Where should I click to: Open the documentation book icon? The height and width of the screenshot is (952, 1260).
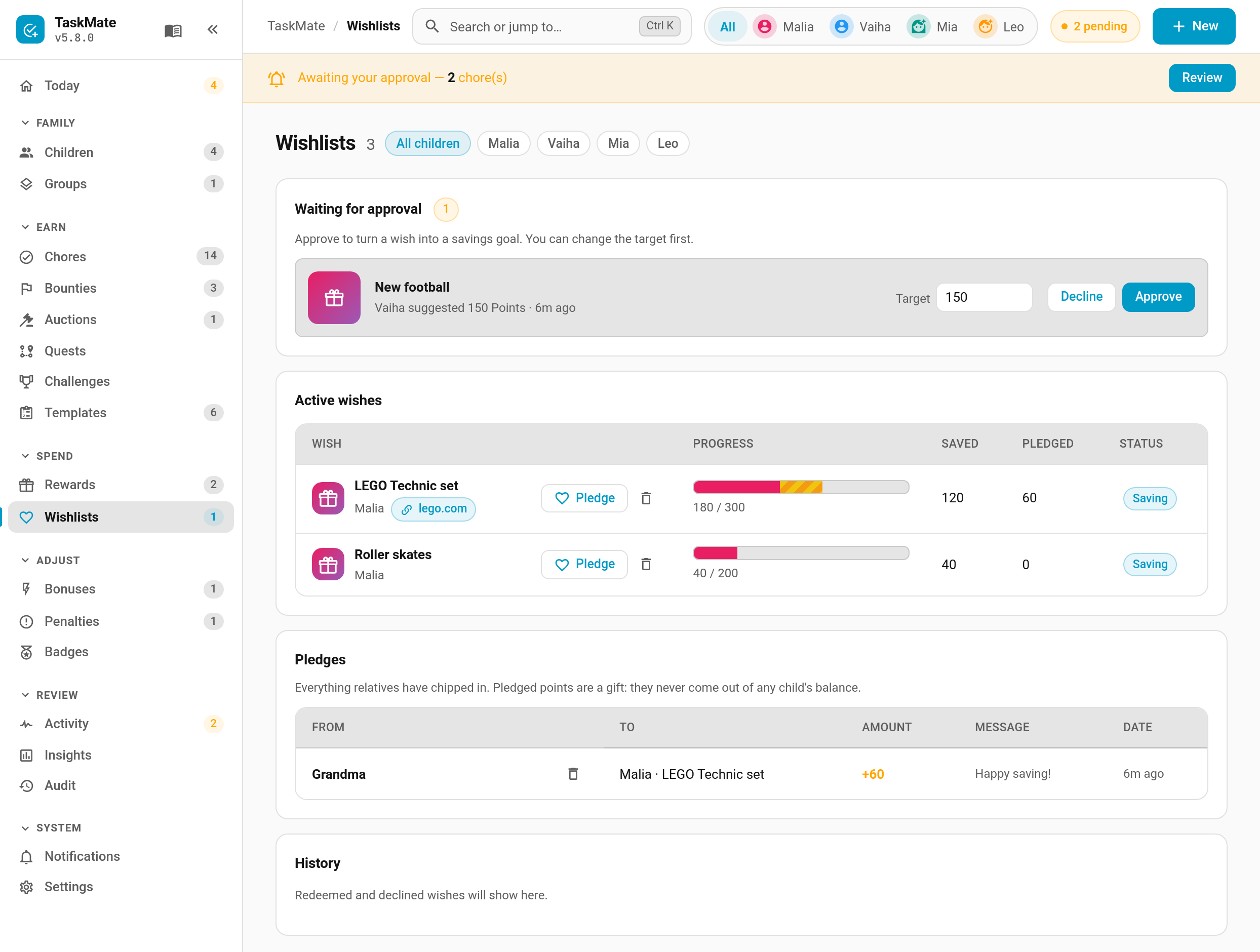coord(173,30)
